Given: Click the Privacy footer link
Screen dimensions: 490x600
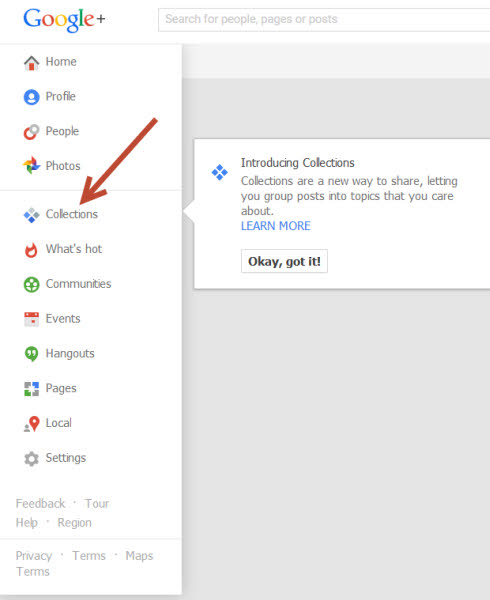Looking at the screenshot, I should [34, 556].
